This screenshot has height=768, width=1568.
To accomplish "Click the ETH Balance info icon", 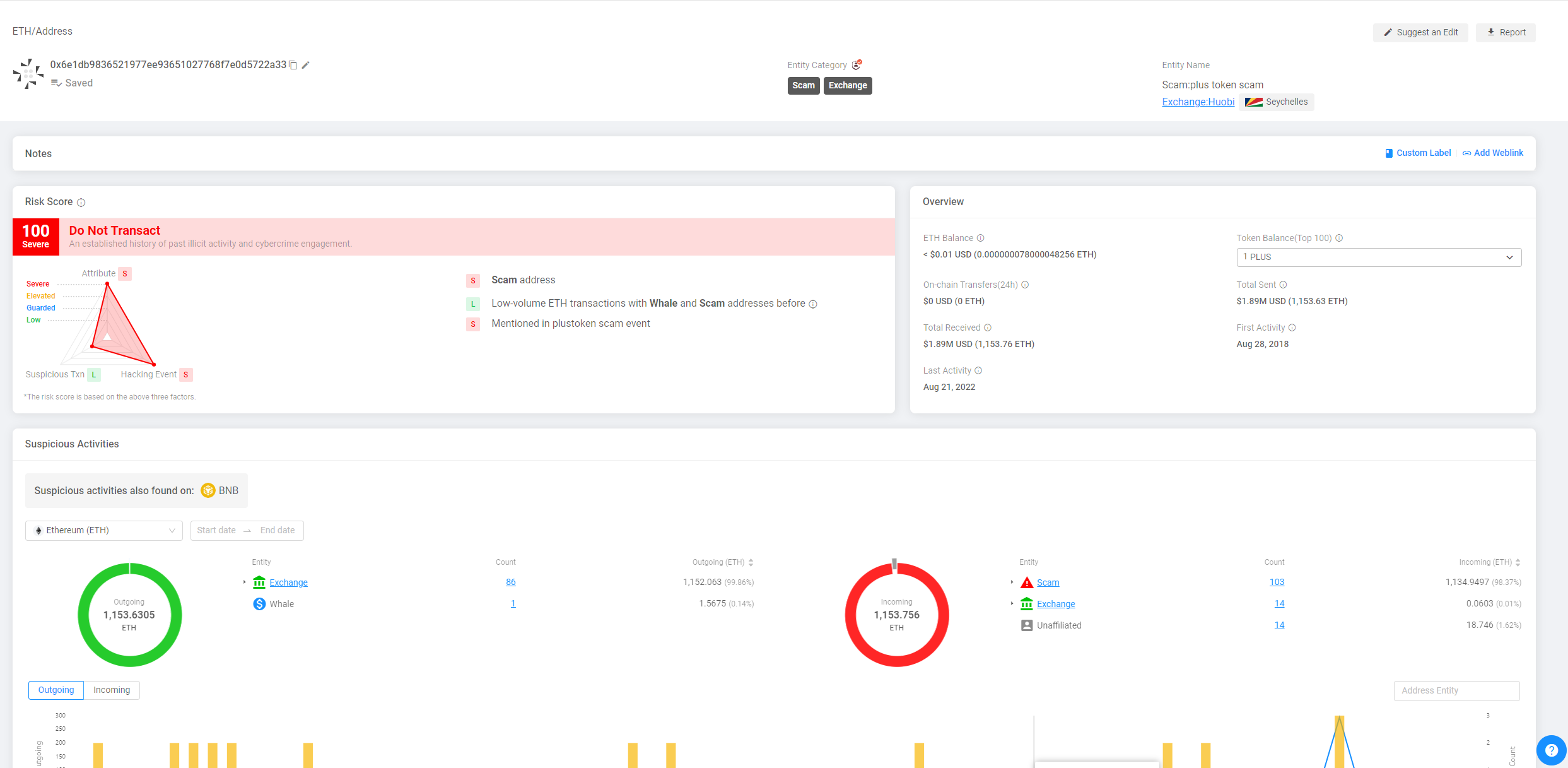I will coord(980,238).
